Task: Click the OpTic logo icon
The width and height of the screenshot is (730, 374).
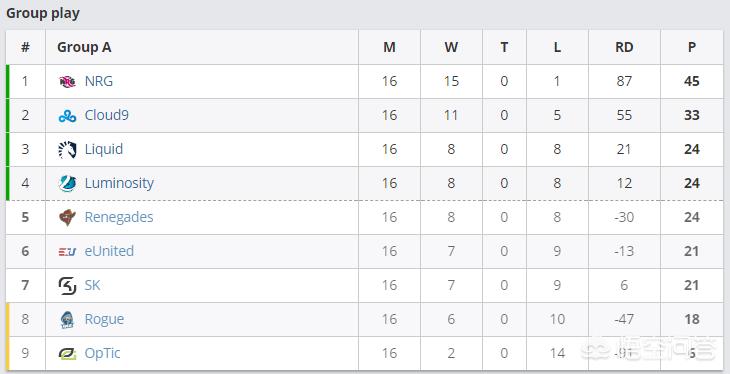Action: [68, 354]
